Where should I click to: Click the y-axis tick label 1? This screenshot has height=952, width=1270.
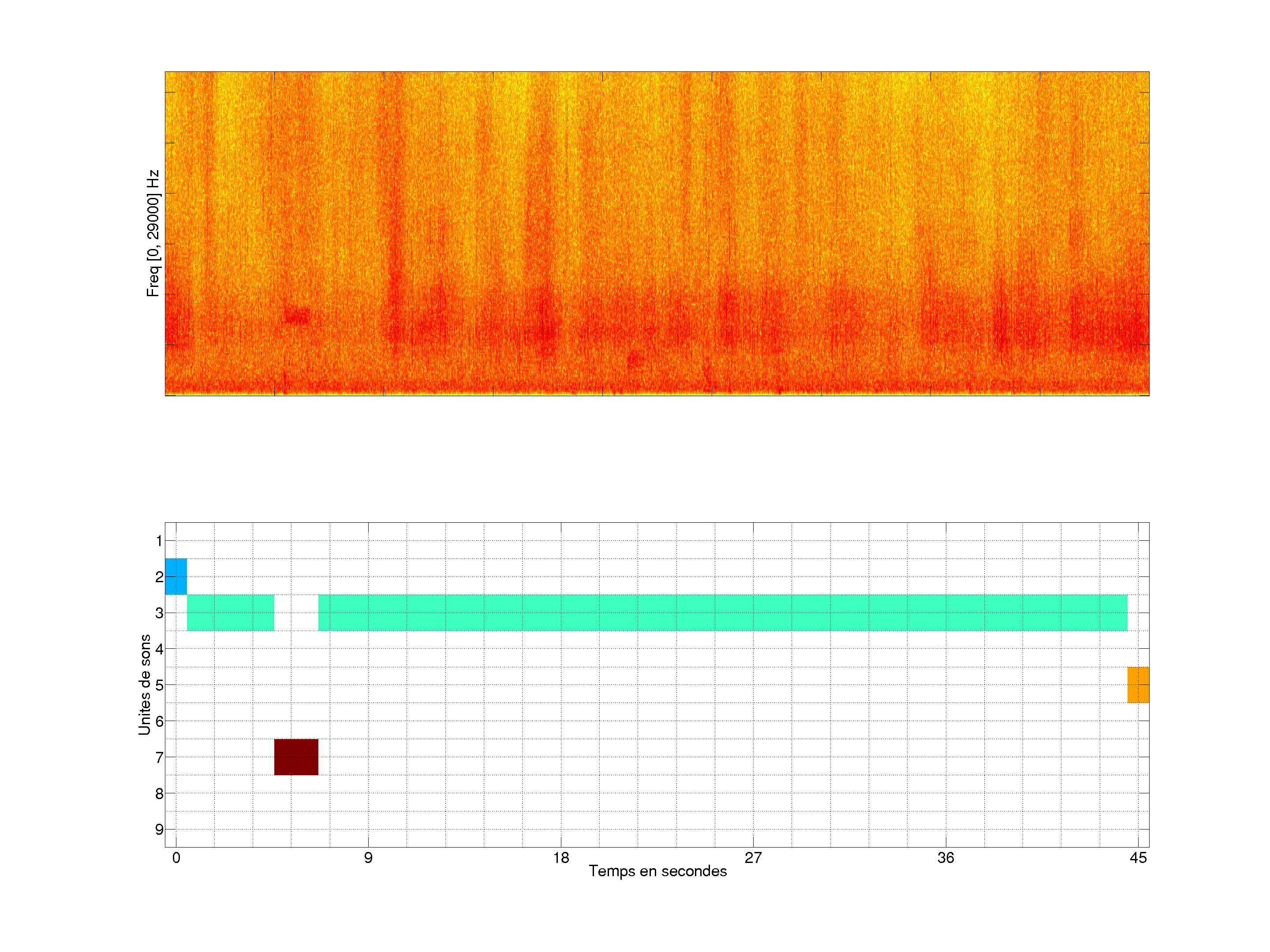click(158, 540)
